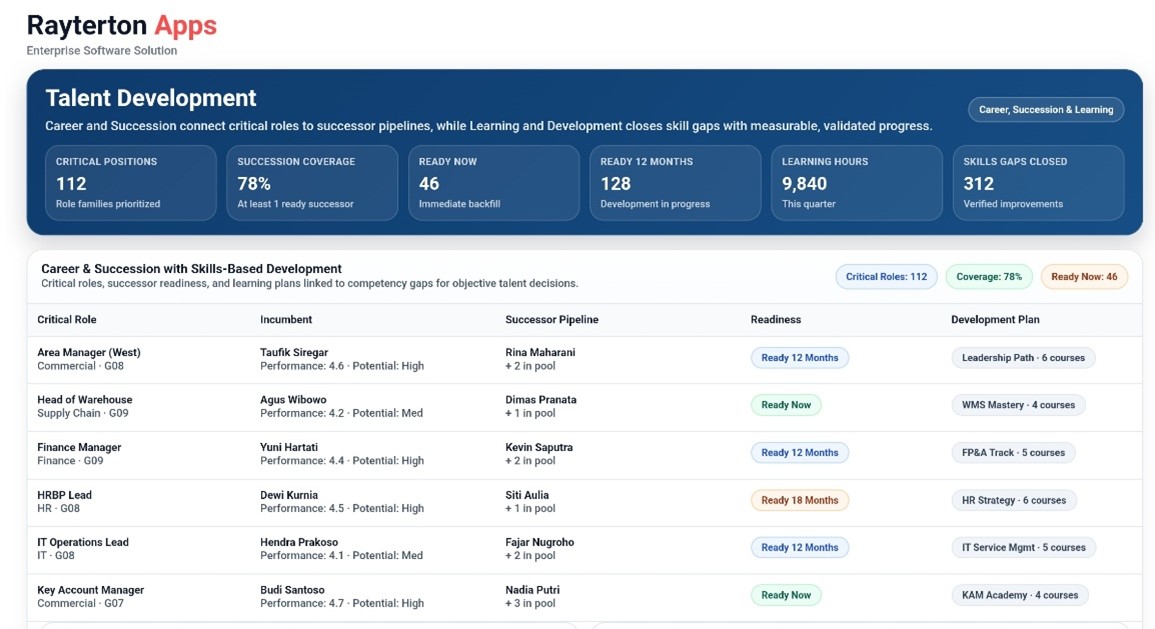Open the Ready 12 Months card
1155x629 pixels.
pyautogui.click(x=675, y=183)
